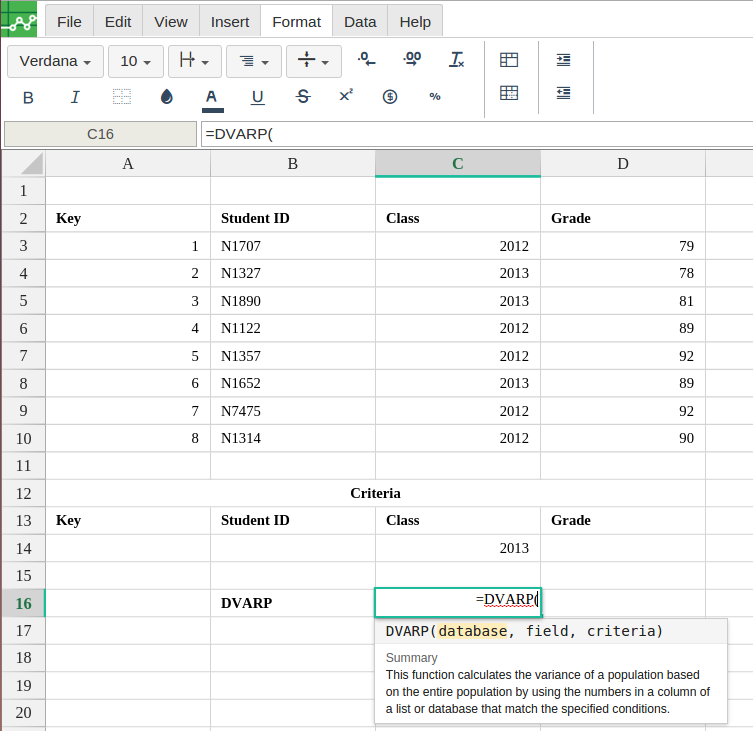753x731 pixels.
Task: Toggle italic formatting
Action: point(75,97)
